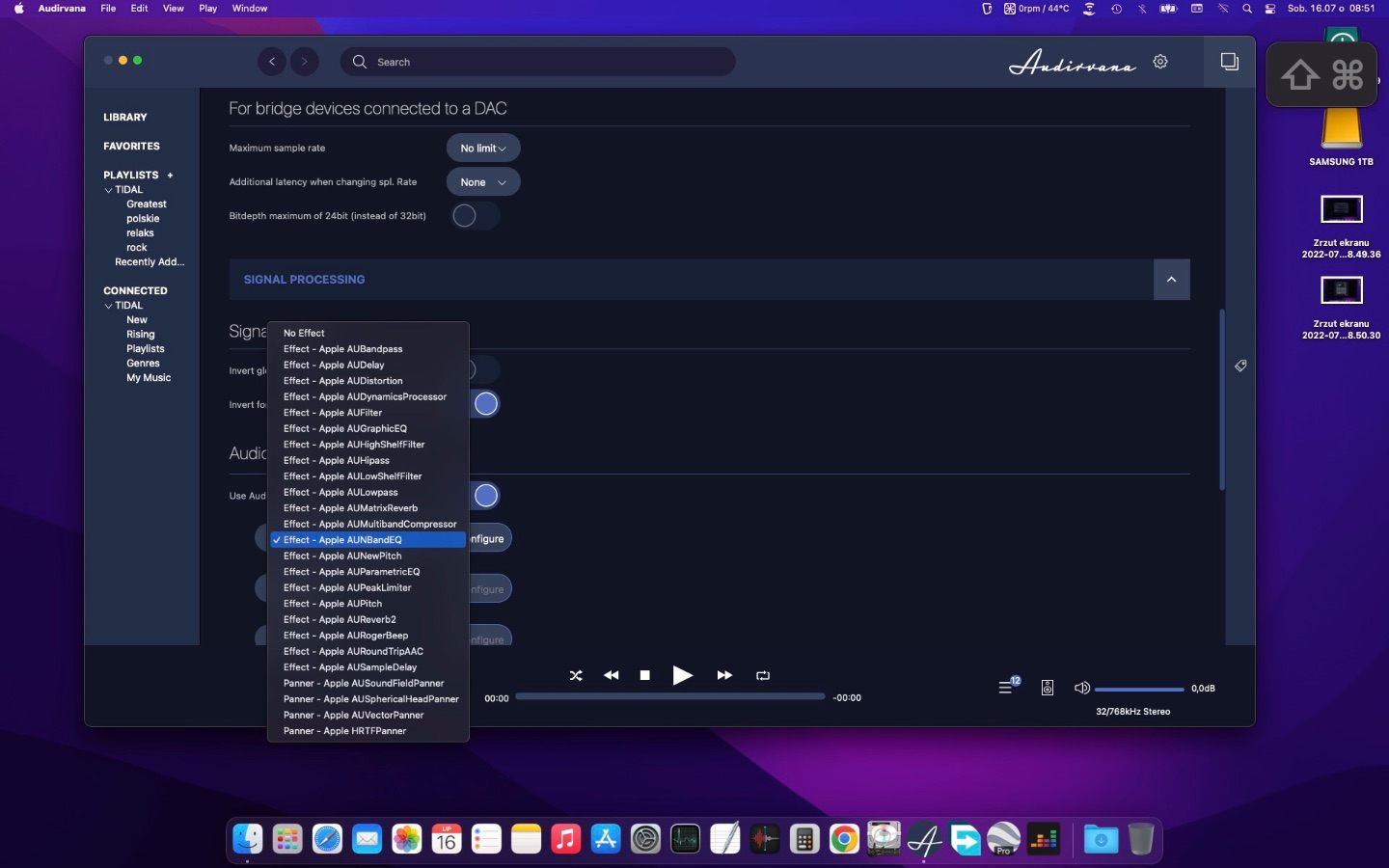Open Finder from the Dock
The height and width of the screenshot is (868, 1389).
(248, 839)
